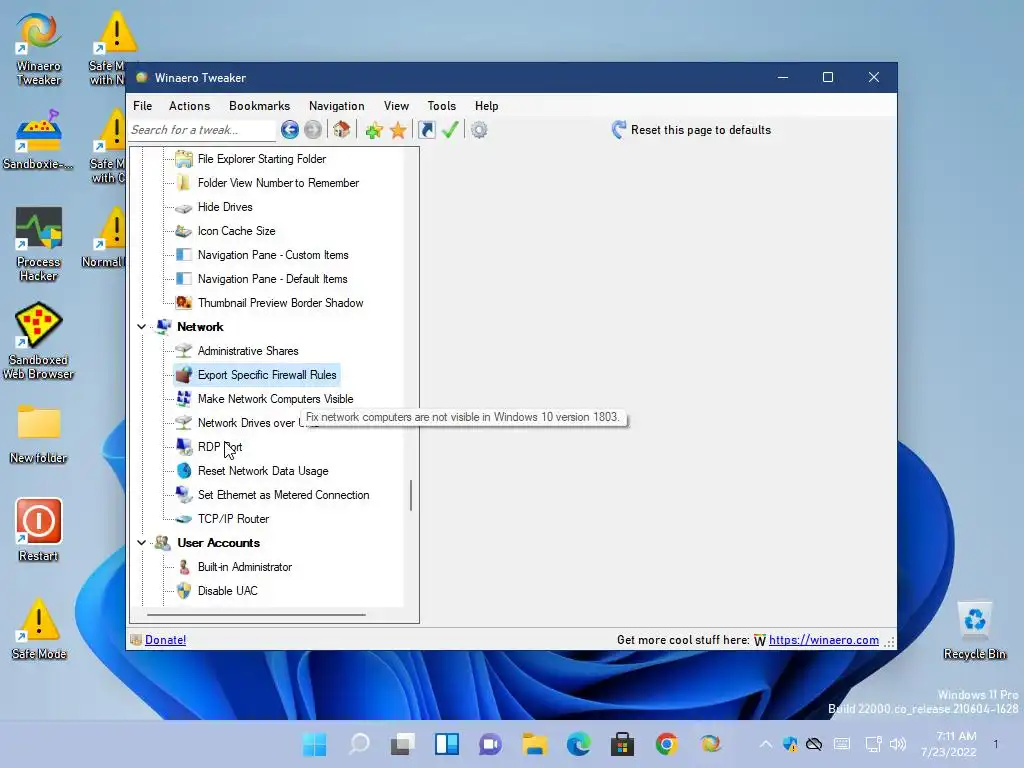Launch Microsoft Edge from taskbar
The image size is (1024, 768).
pos(579,744)
